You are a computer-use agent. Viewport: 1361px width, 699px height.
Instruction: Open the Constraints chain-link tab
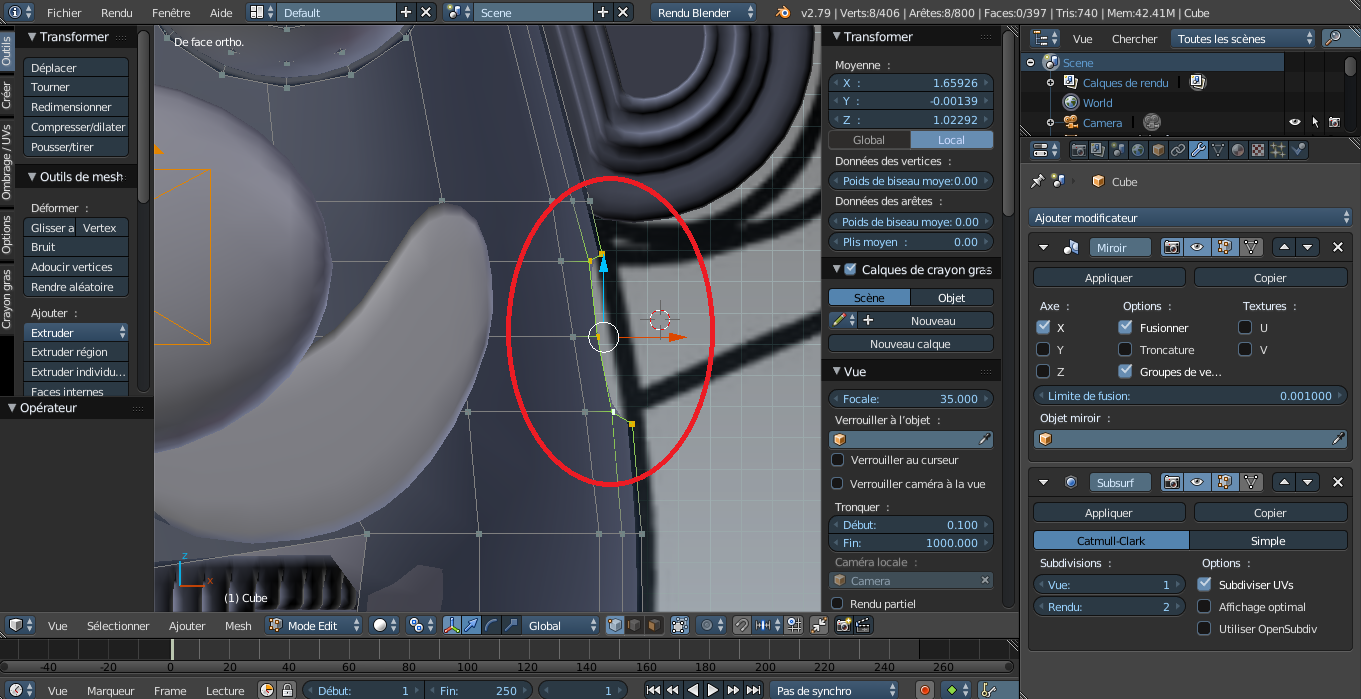(x=1179, y=150)
